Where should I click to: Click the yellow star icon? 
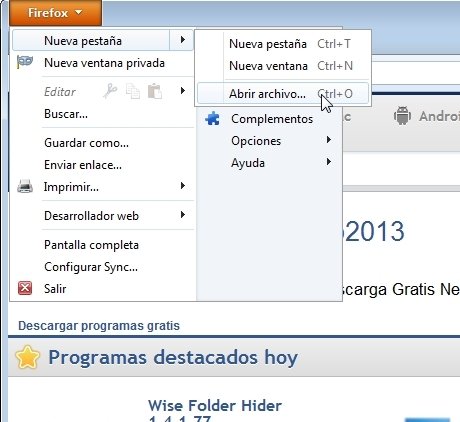tap(27, 357)
